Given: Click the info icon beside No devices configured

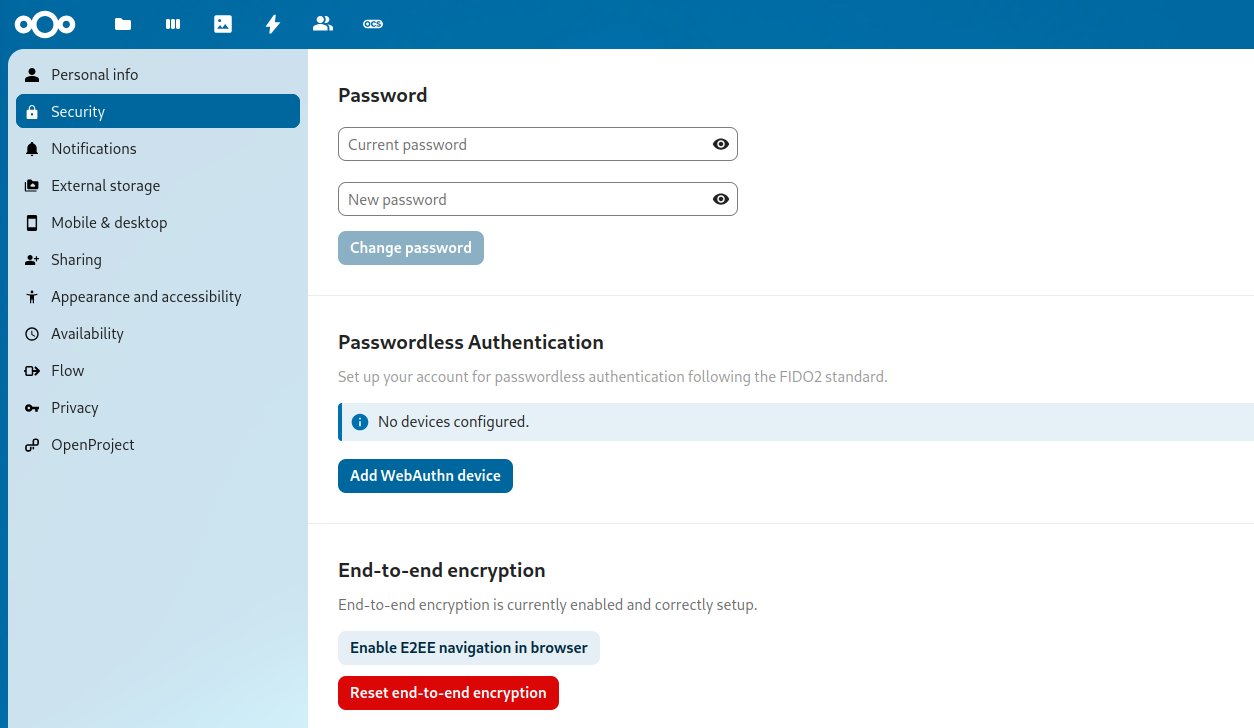Looking at the screenshot, I should point(360,422).
